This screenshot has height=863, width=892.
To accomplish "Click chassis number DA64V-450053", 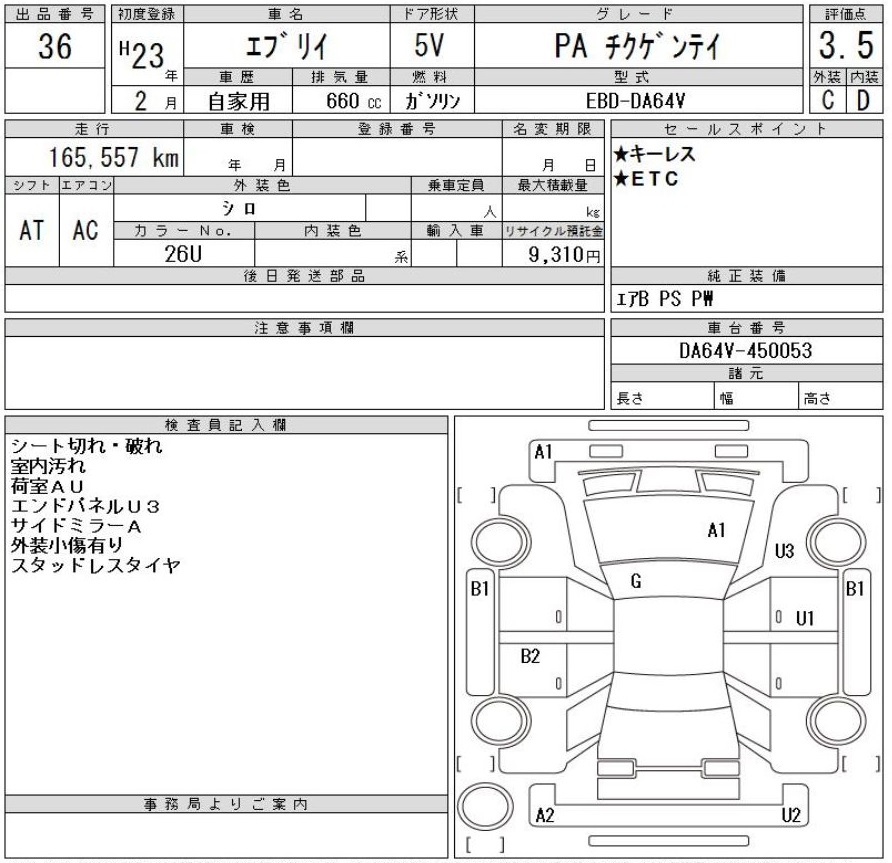I will click(x=745, y=351).
